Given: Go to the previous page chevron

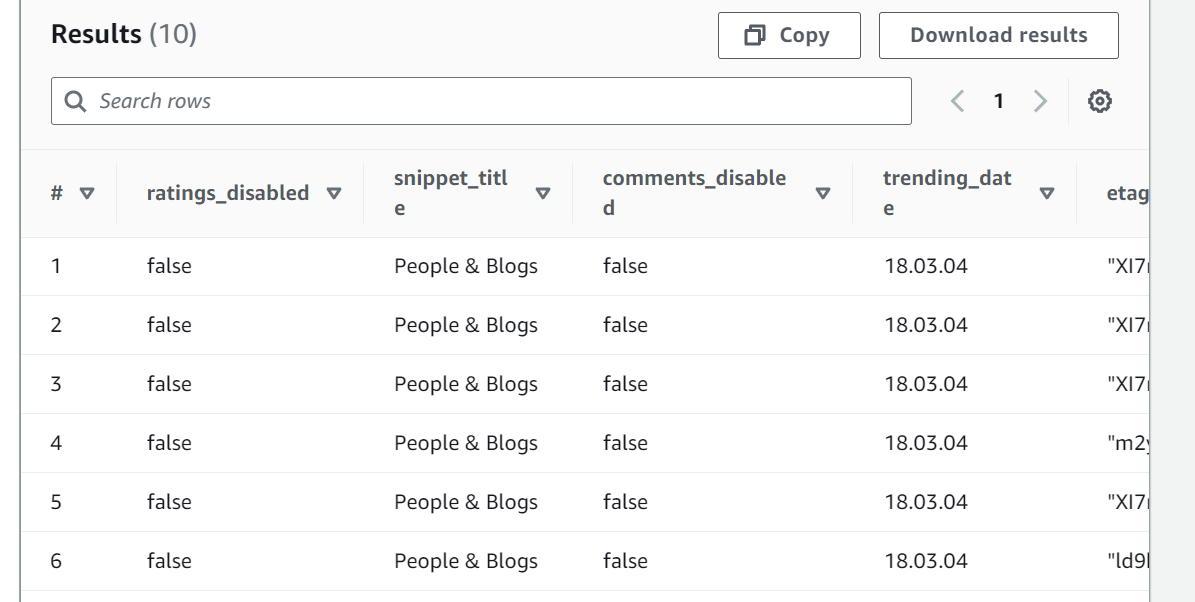Looking at the screenshot, I should pos(957,100).
